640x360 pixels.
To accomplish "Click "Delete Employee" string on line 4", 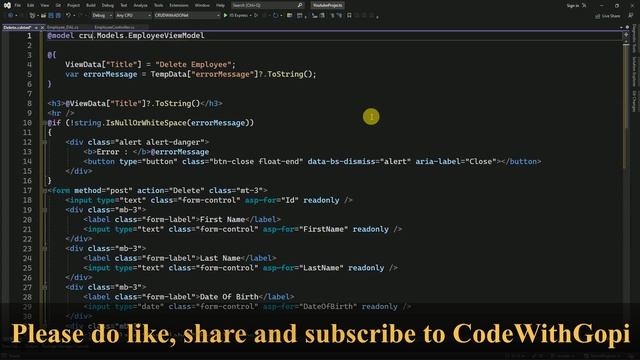I will tap(193, 64).
